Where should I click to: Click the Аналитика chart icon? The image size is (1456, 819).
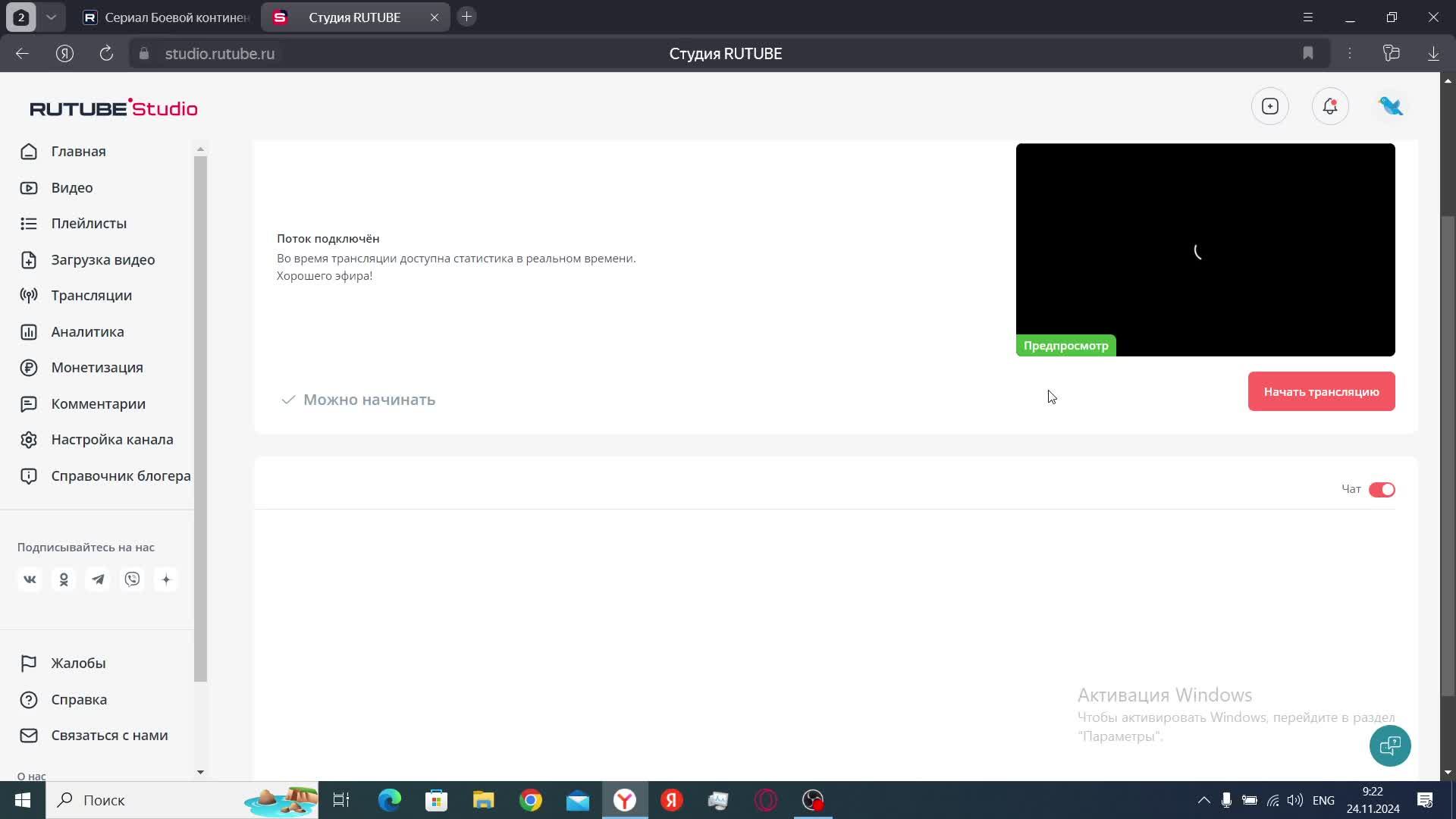pos(29,332)
